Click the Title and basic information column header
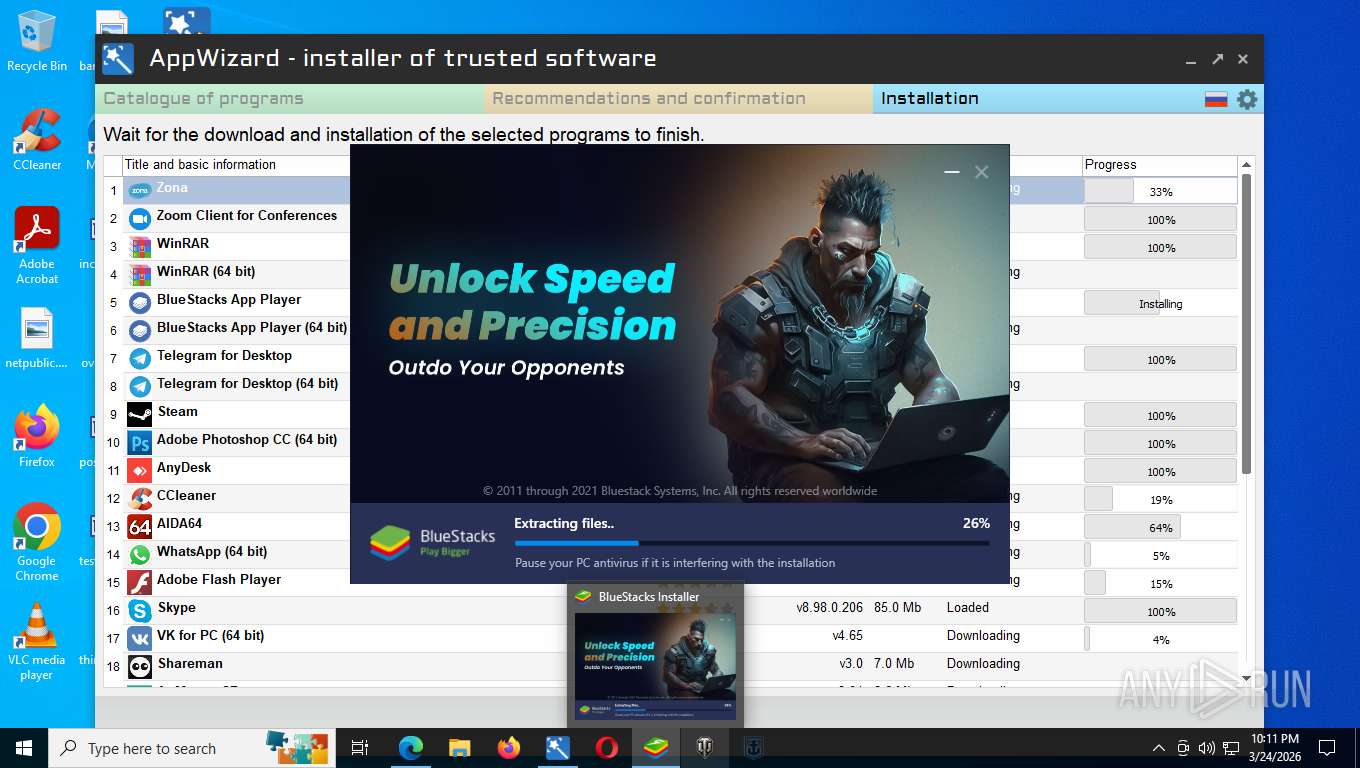The height and width of the screenshot is (768, 1360). coord(200,165)
